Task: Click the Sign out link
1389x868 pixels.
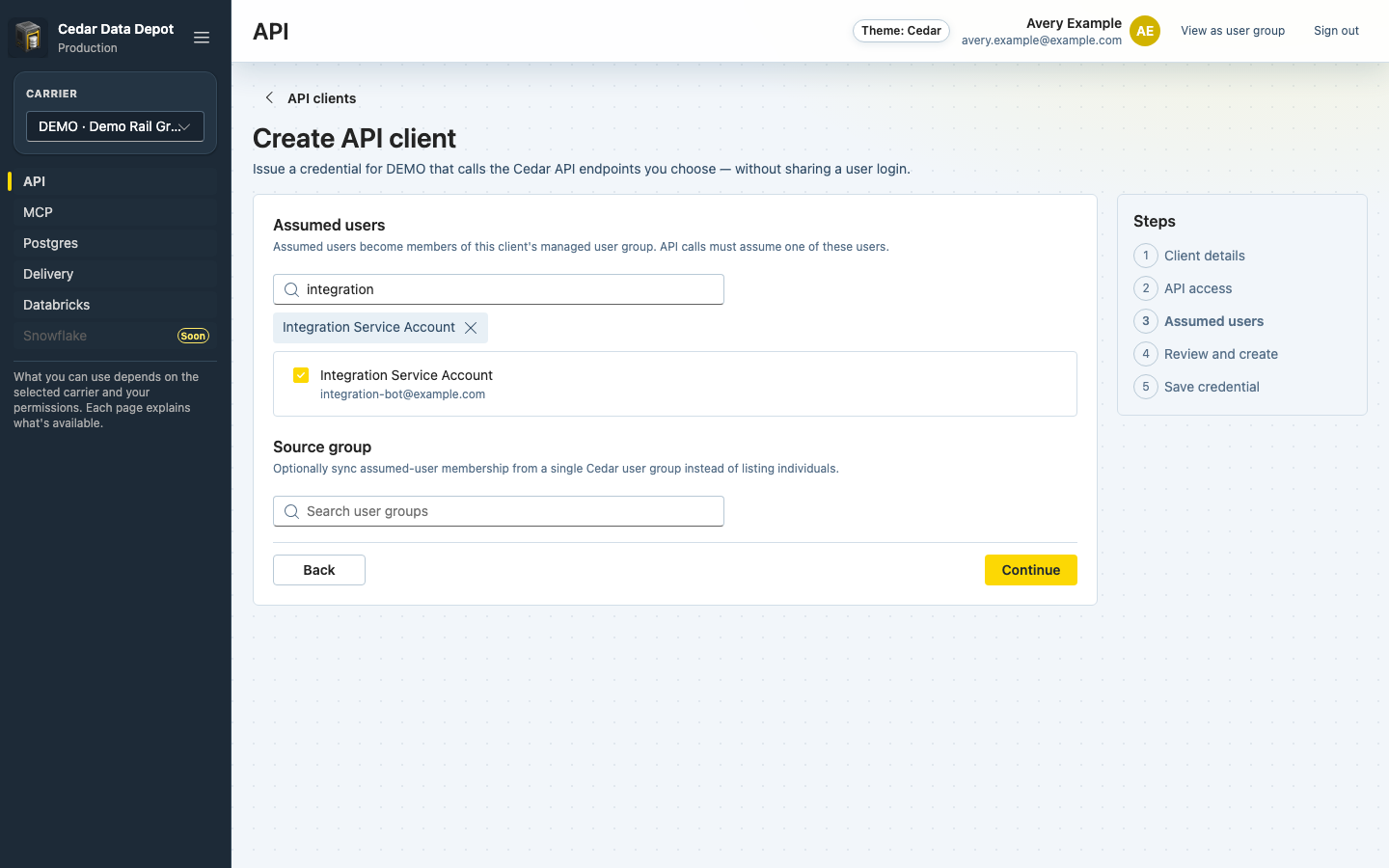Action: (1336, 31)
